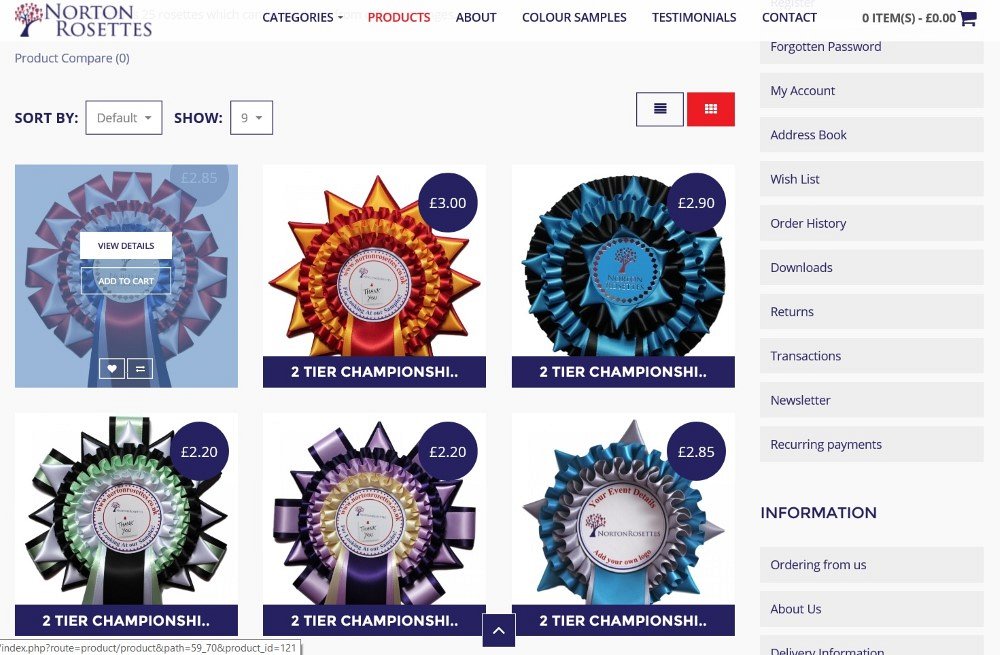Open the shopping cart icon
This screenshot has height=655, width=1000.
click(x=967, y=18)
